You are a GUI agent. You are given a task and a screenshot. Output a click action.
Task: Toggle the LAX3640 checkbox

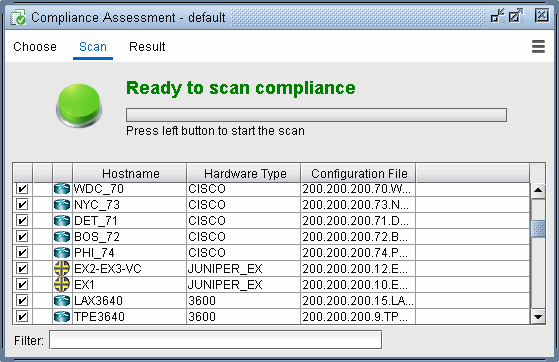coord(22,301)
